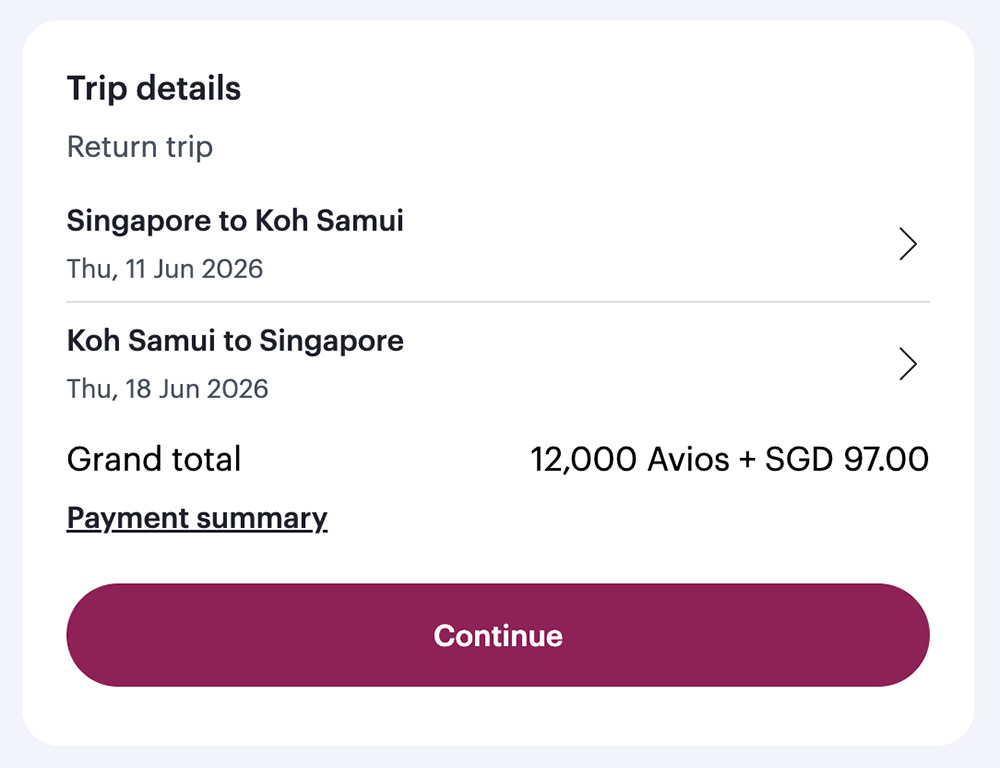Open the Payment summary link
This screenshot has height=768, width=1000.
pyautogui.click(x=197, y=518)
